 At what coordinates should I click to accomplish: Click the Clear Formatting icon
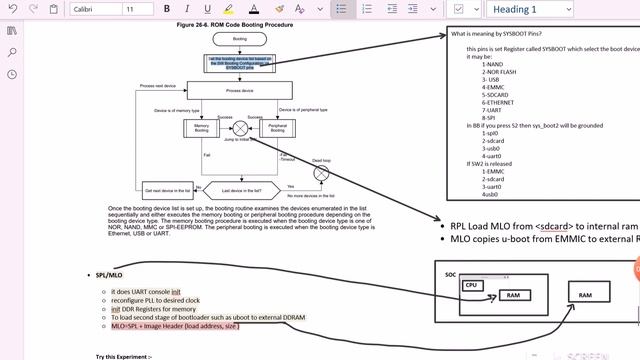pos(300,9)
